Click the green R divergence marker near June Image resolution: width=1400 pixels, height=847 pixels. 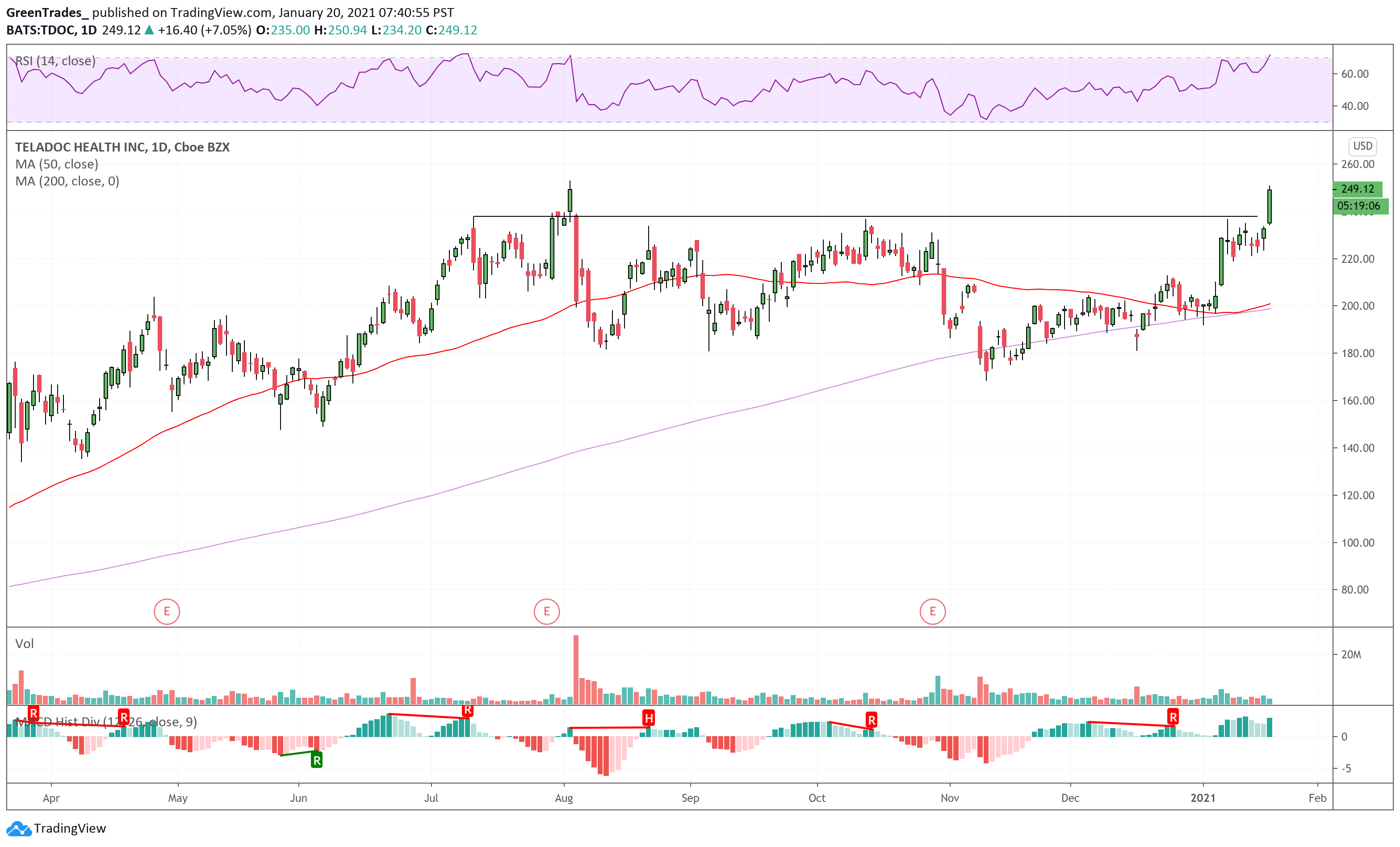click(x=316, y=760)
